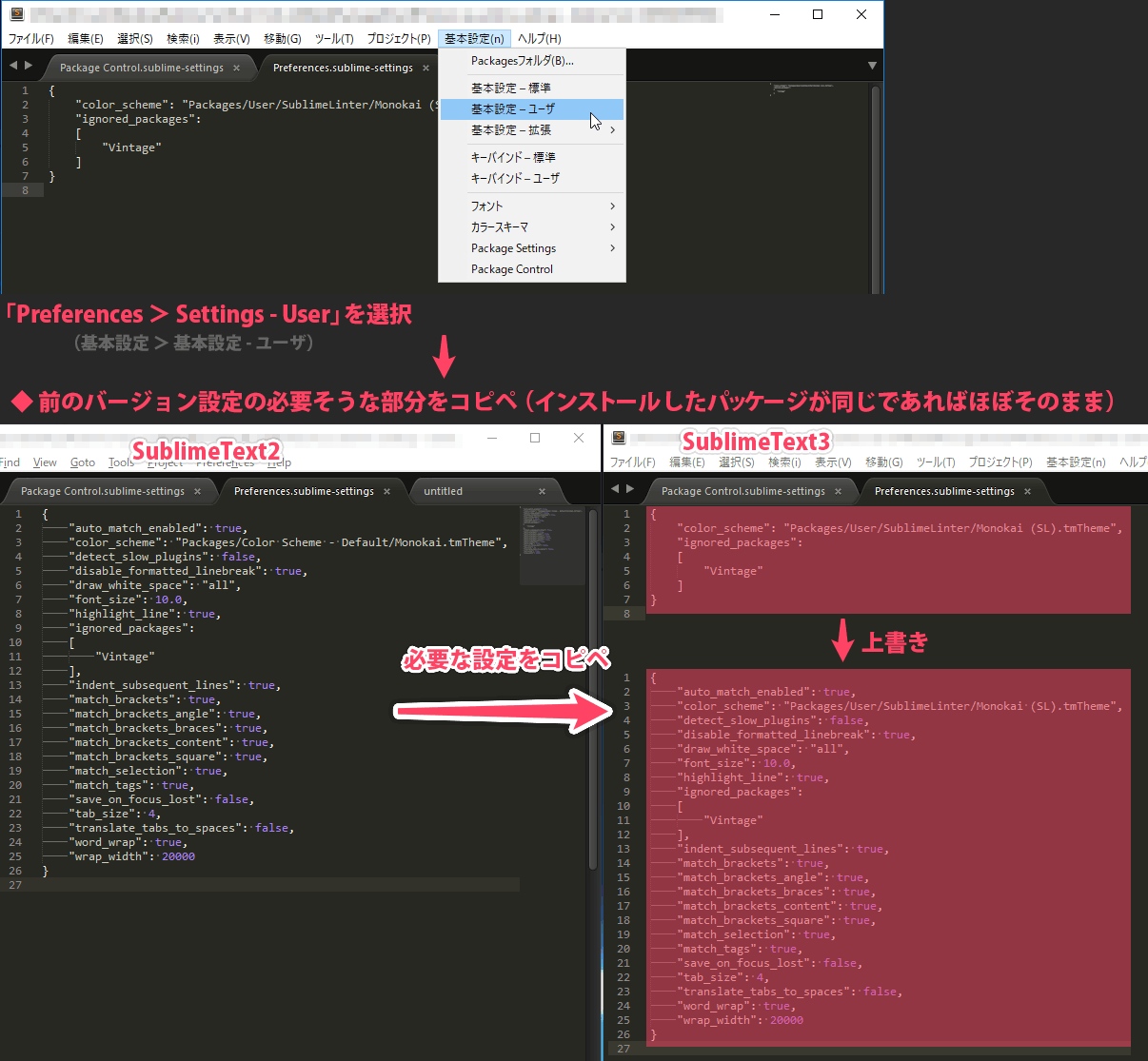Open View menu in SublimeText2 window
Viewport: 1148px width, 1061px height.
tap(45, 462)
